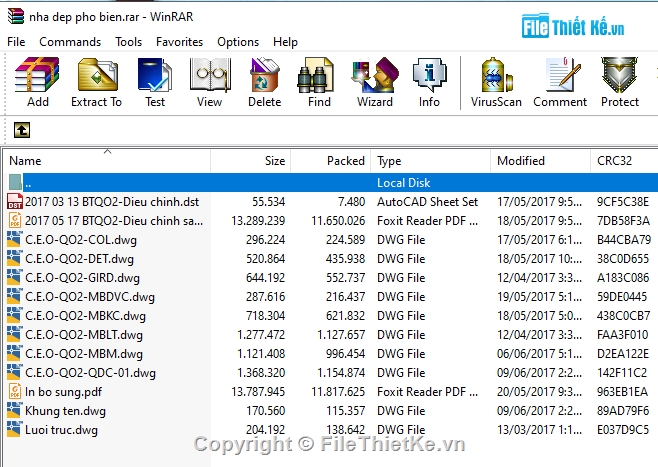
Task: Select the DST icon of 2017 03 13 BTQO2 file
Action: 15,201
